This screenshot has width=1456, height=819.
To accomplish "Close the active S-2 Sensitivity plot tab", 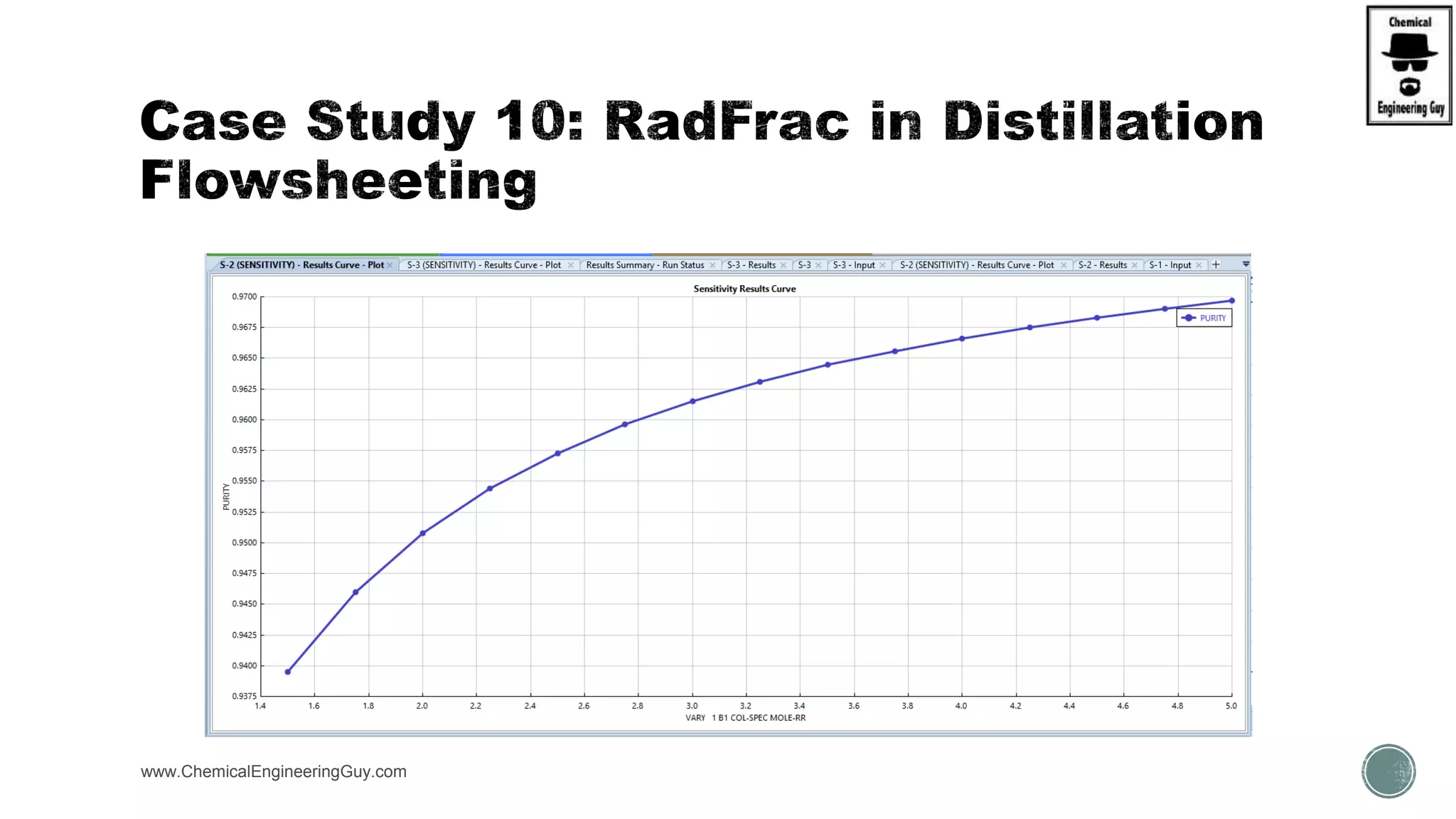I will coord(390,265).
